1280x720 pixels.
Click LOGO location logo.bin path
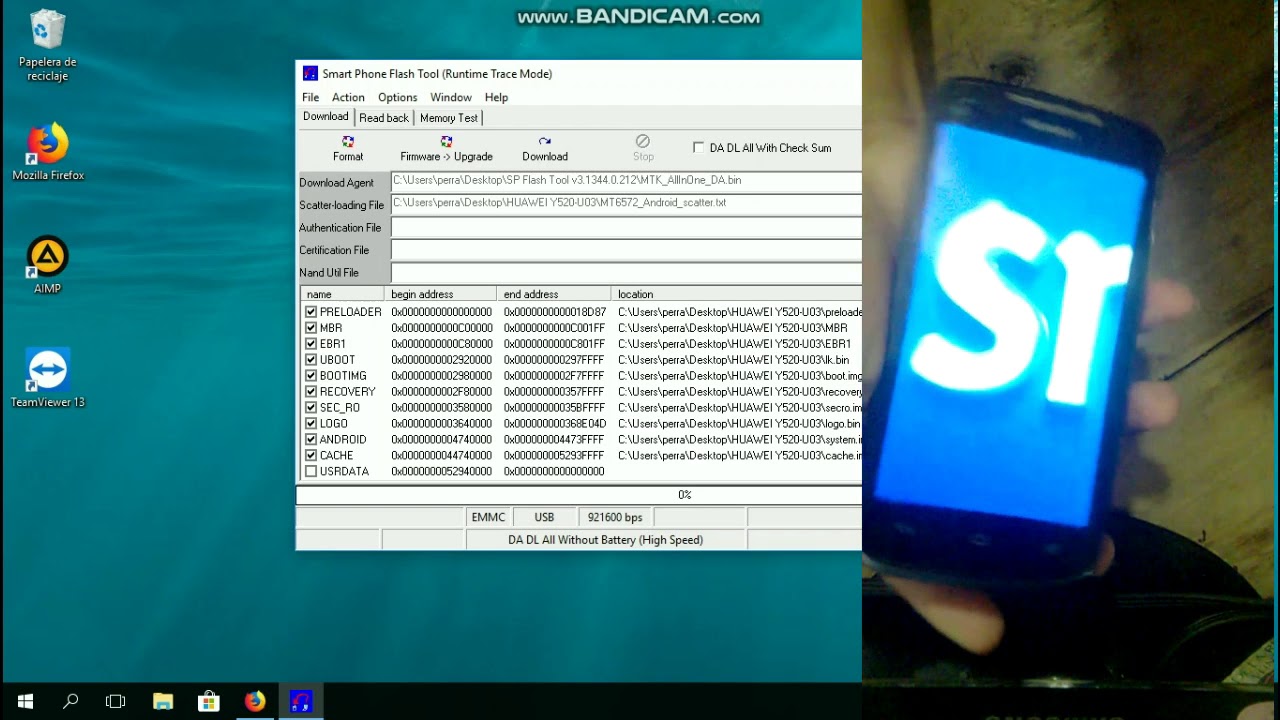(739, 424)
